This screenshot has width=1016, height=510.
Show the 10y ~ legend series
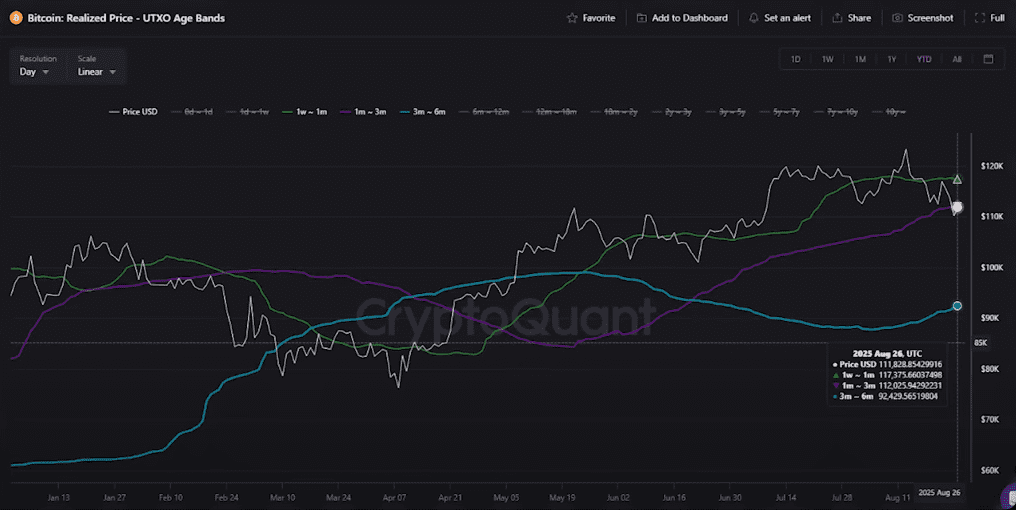895,112
